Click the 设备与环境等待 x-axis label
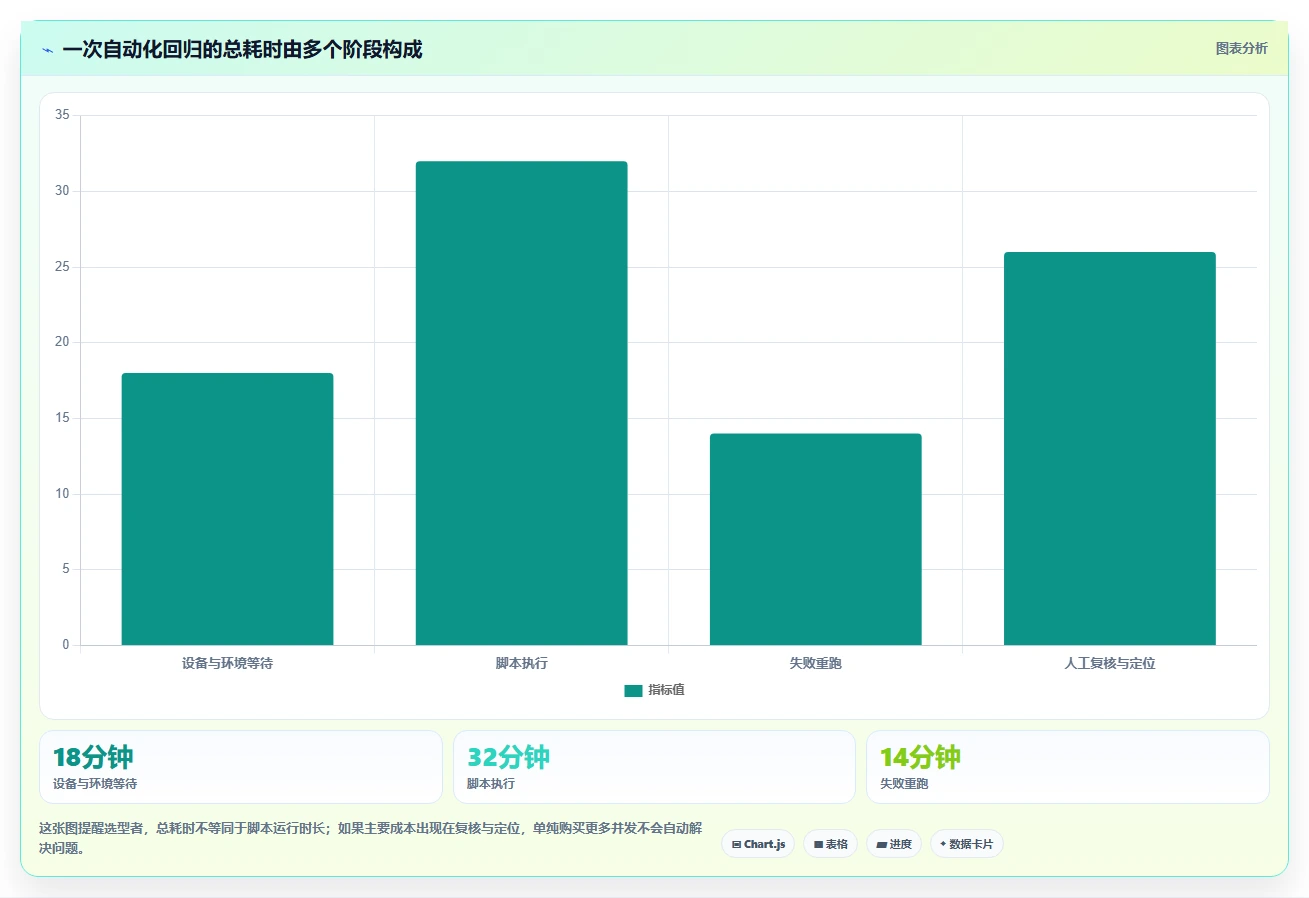1309x898 pixels. point(227,663)
